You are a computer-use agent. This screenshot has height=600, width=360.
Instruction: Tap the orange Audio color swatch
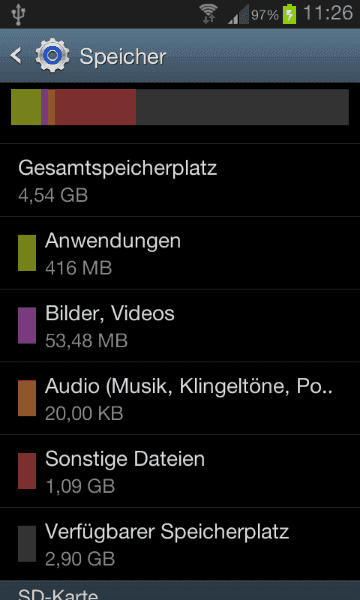point(27,398)
